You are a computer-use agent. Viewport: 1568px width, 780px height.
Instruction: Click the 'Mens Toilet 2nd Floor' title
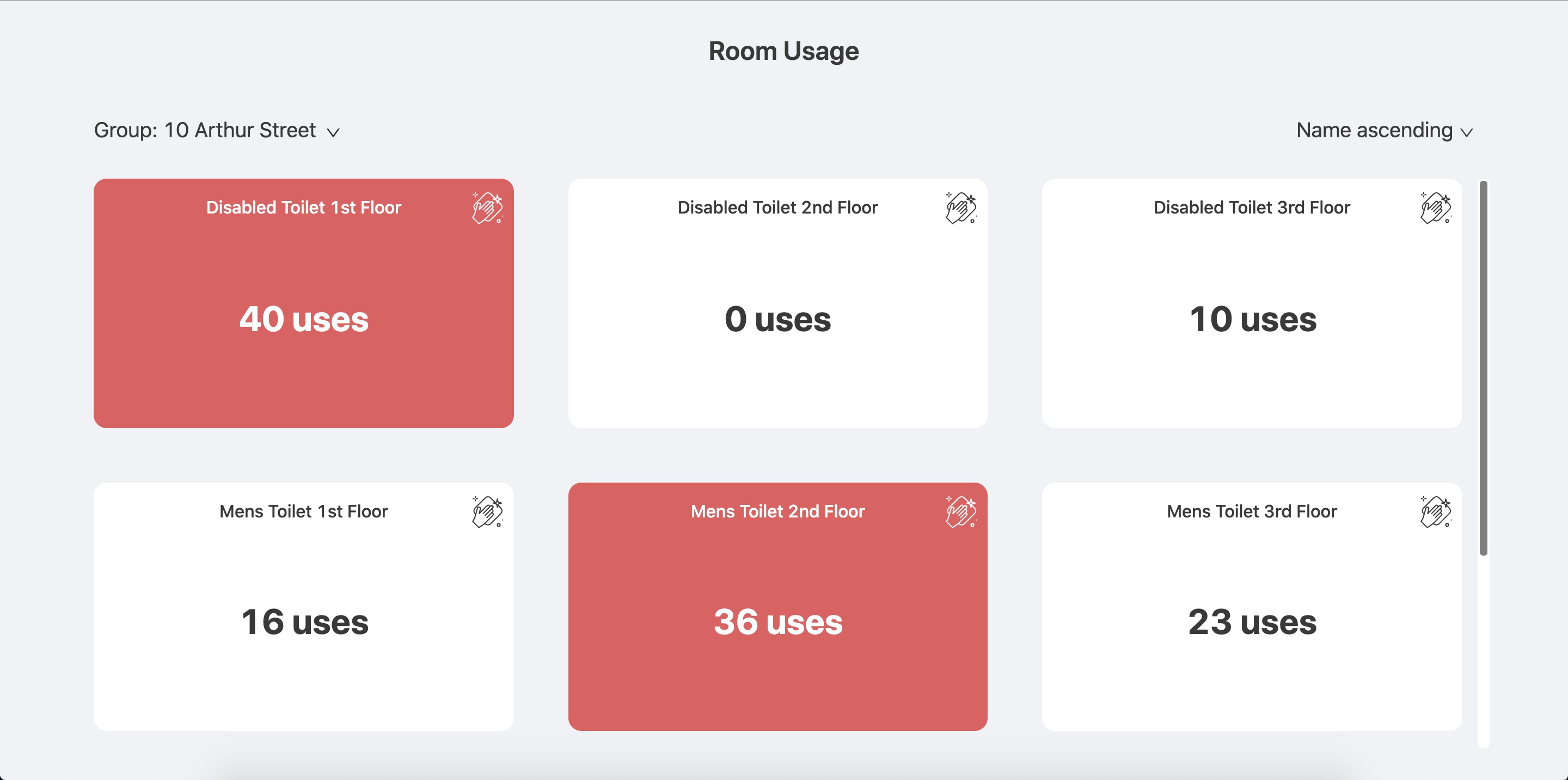click(778, 511)
